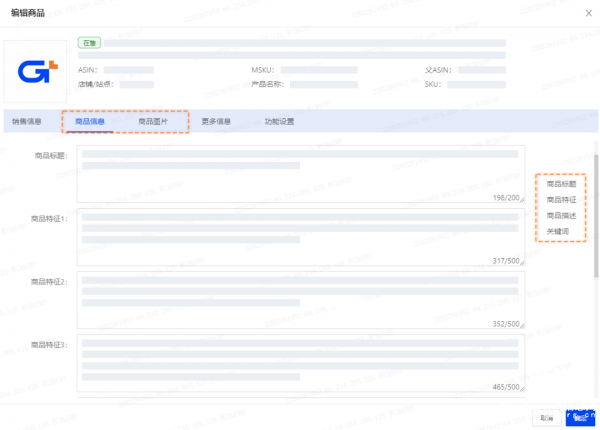Screen dimensions: 600x430
Task: Jump to 商品标题 via anchor link
Action: [x=561, y=184]
